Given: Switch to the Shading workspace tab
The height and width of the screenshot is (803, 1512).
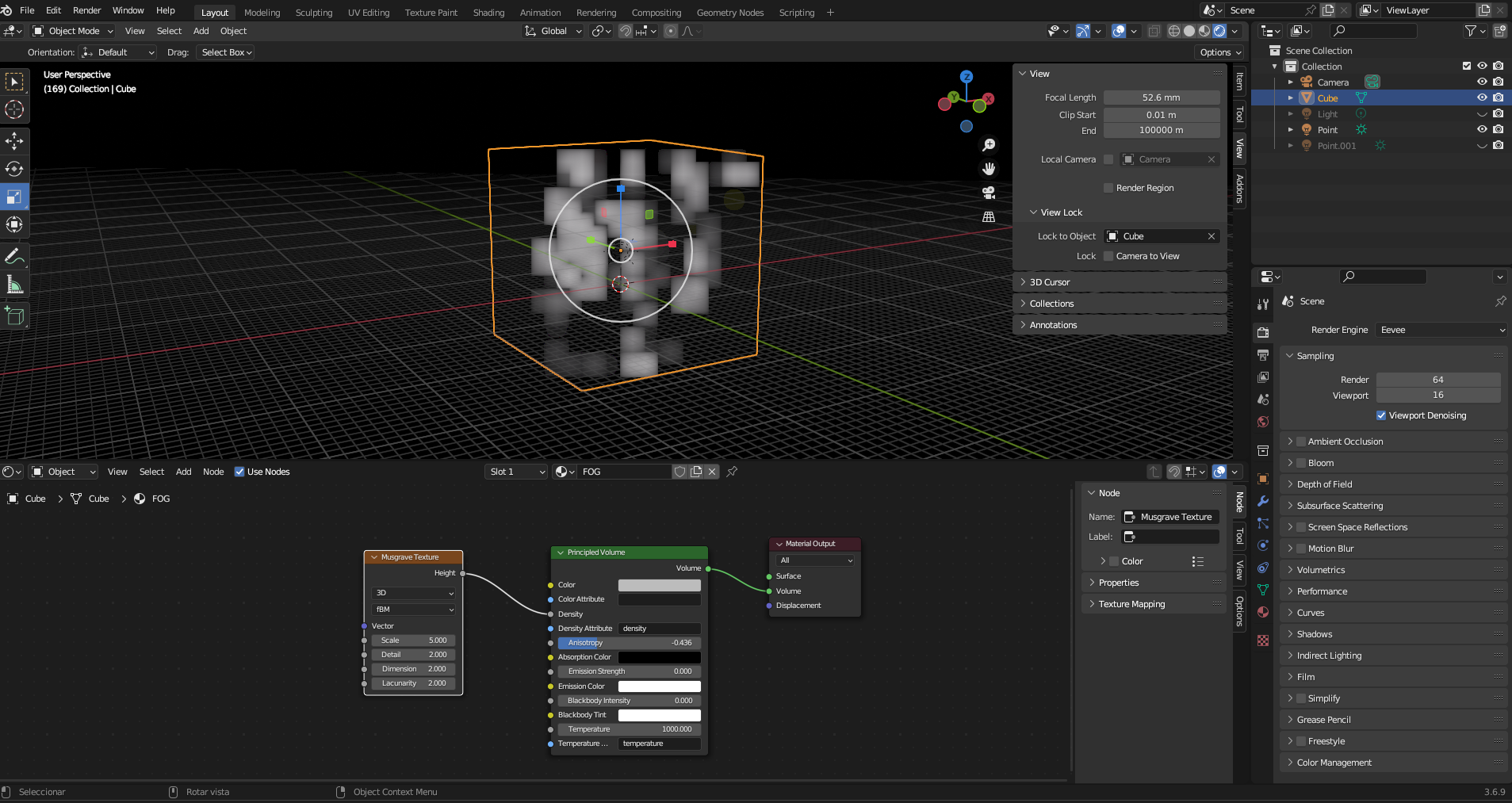Looking at the screenshot, I should pyautogui.click(x=488, y=13).
